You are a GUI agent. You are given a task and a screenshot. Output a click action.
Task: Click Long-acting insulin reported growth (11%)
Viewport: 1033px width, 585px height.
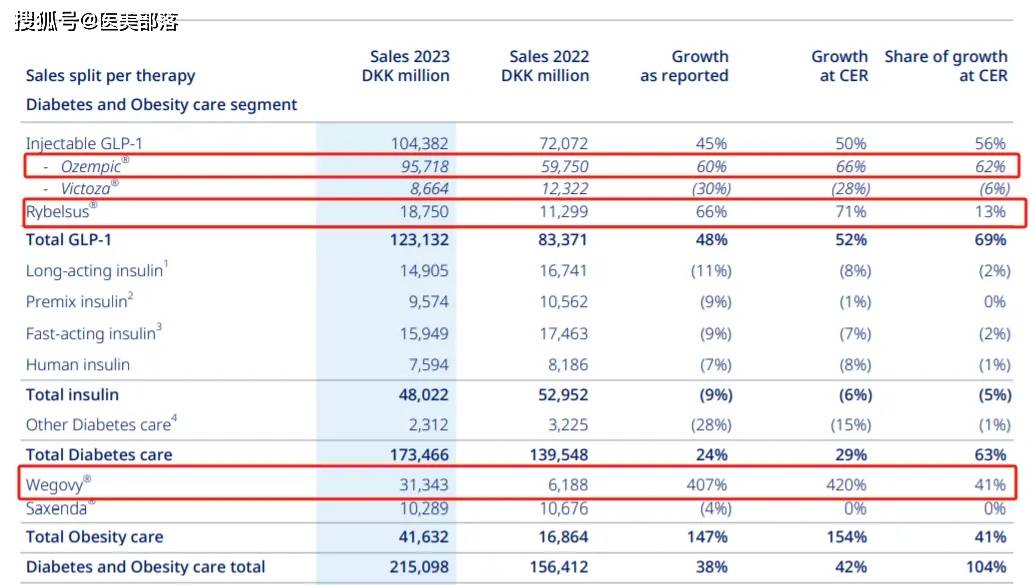coord(711,271)
